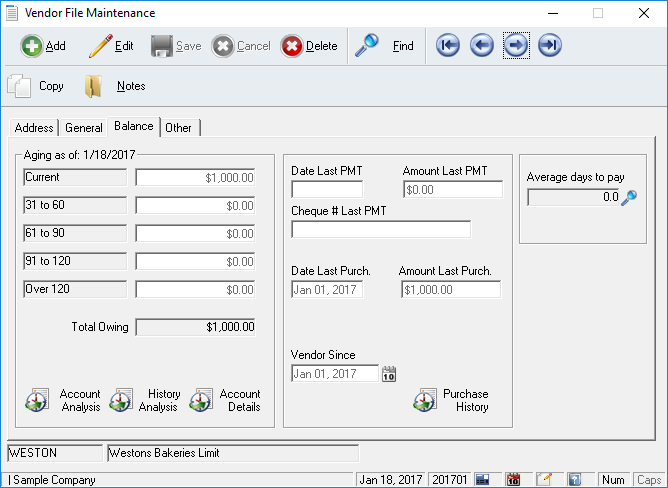
Task: Click the Cheque # Last PMT field
Action: point(380,230)
